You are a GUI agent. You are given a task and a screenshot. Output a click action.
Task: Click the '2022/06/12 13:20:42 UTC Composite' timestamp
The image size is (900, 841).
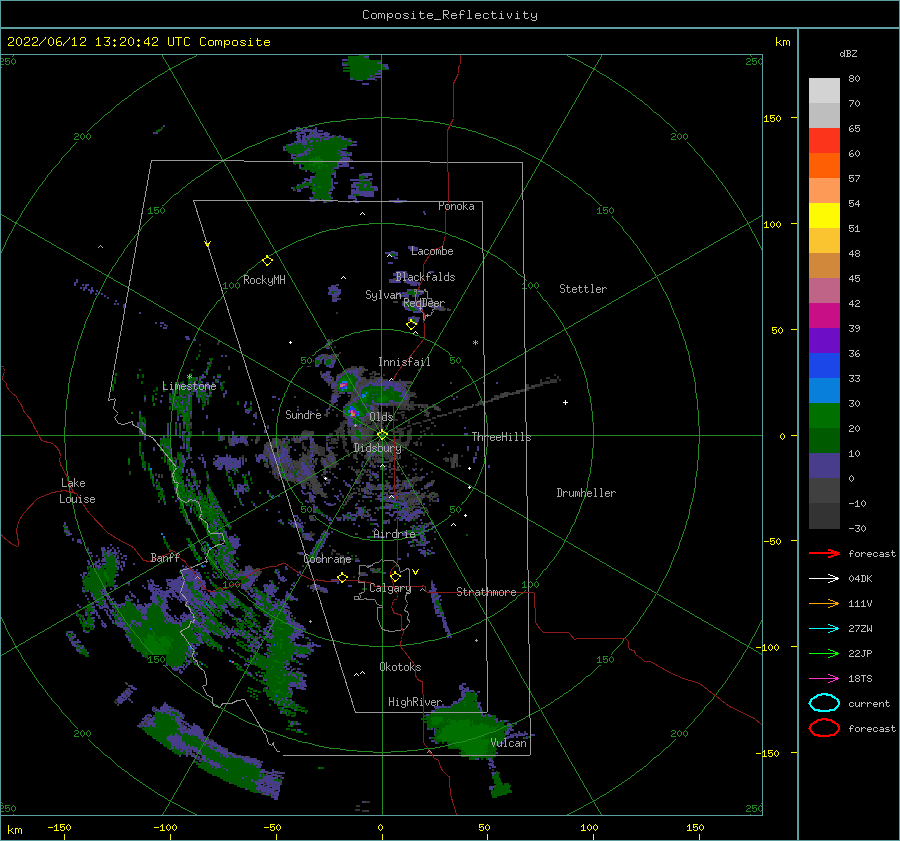coord(138,42)
